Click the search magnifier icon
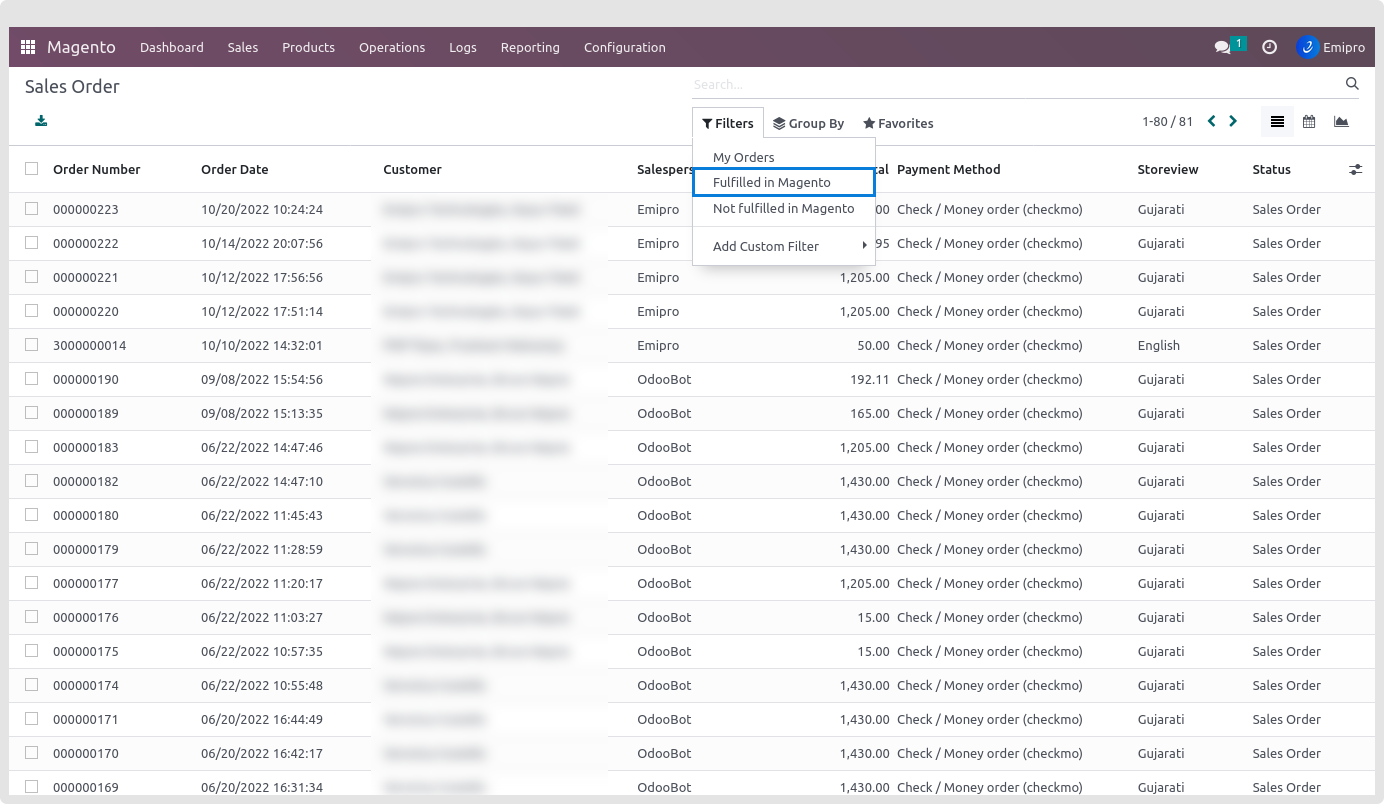The height and width of the screenshot is (804, 1384). point(1352,84)
